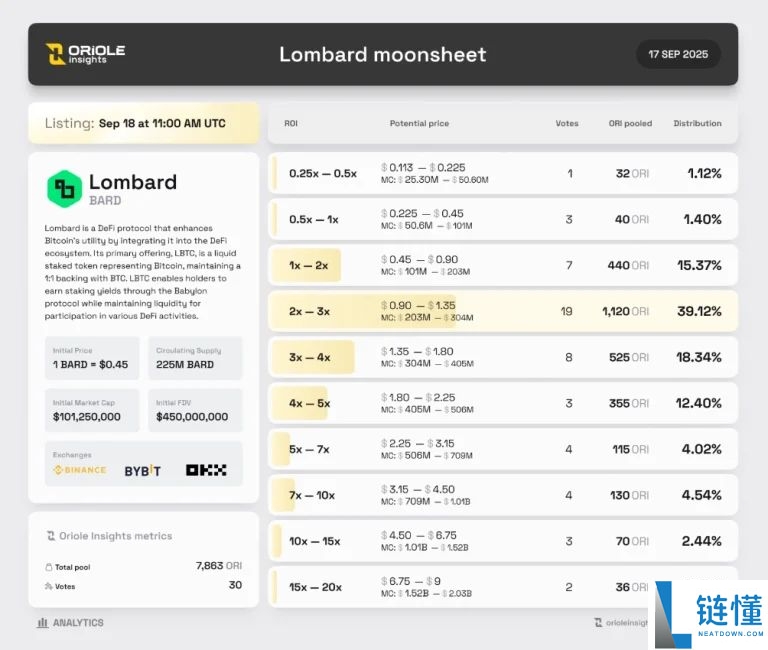Click the Total pool 7,863 ORI value
Screen dimensions: 768x650
point(219,566)
